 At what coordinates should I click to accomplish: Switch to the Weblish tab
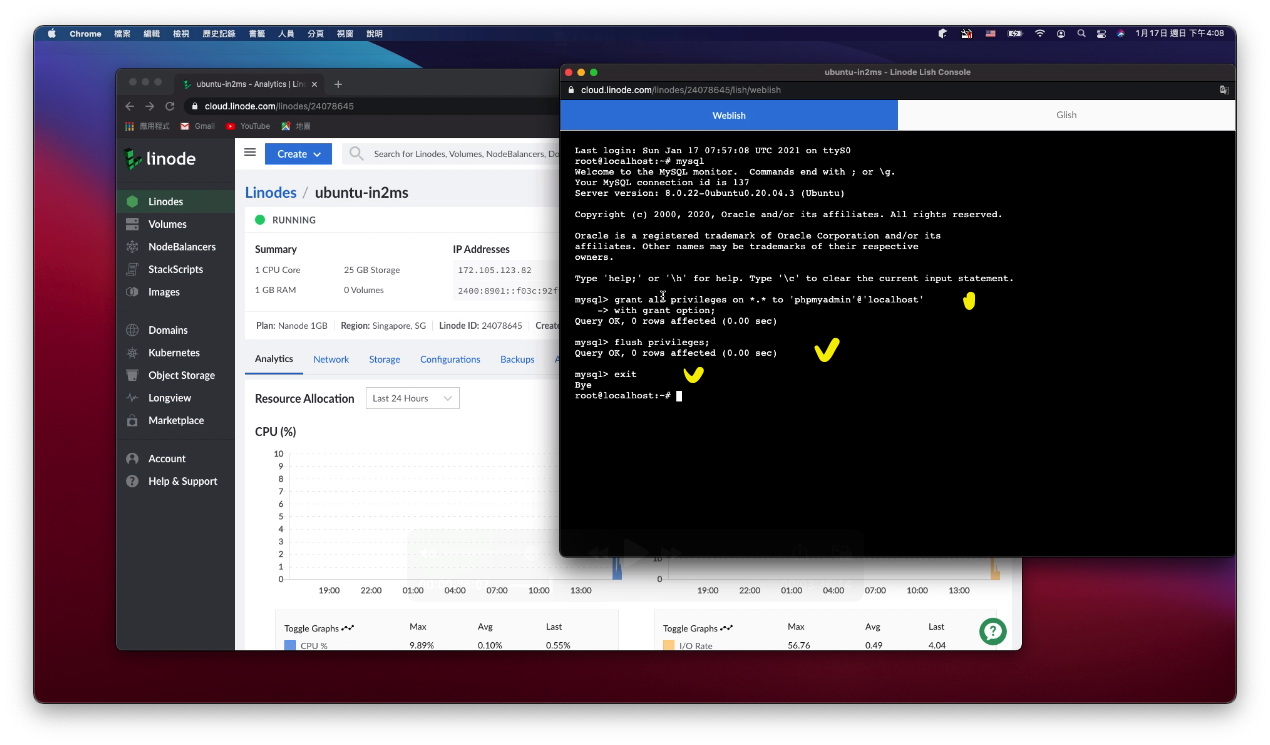(729, 115)
